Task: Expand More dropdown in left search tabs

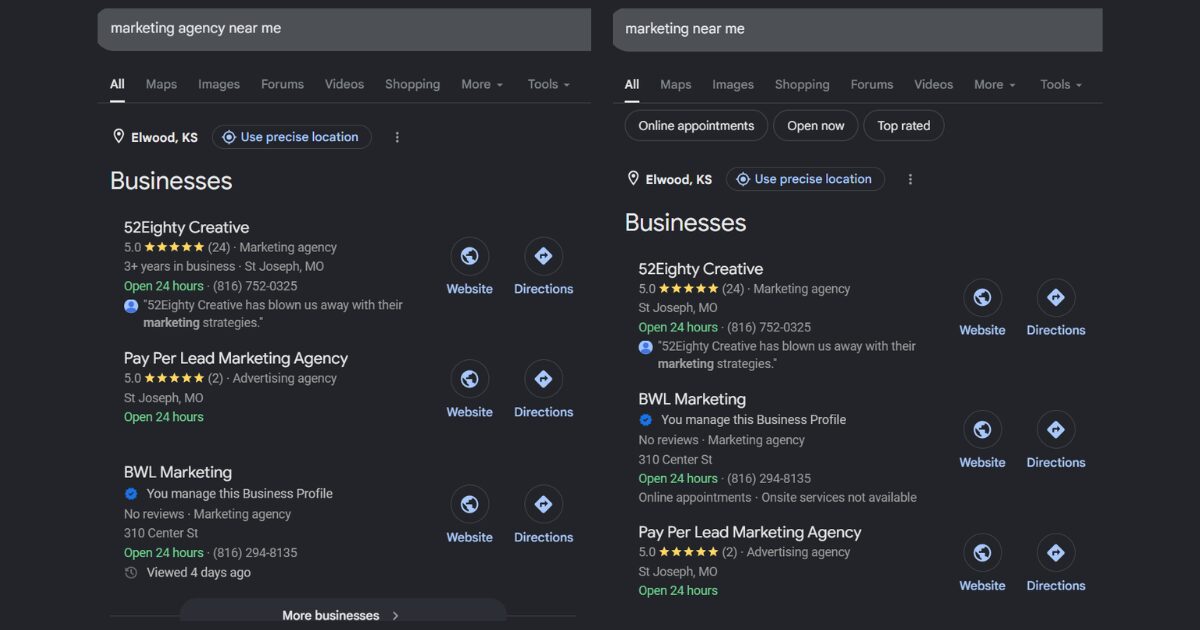Action: (x=482, y=84)
